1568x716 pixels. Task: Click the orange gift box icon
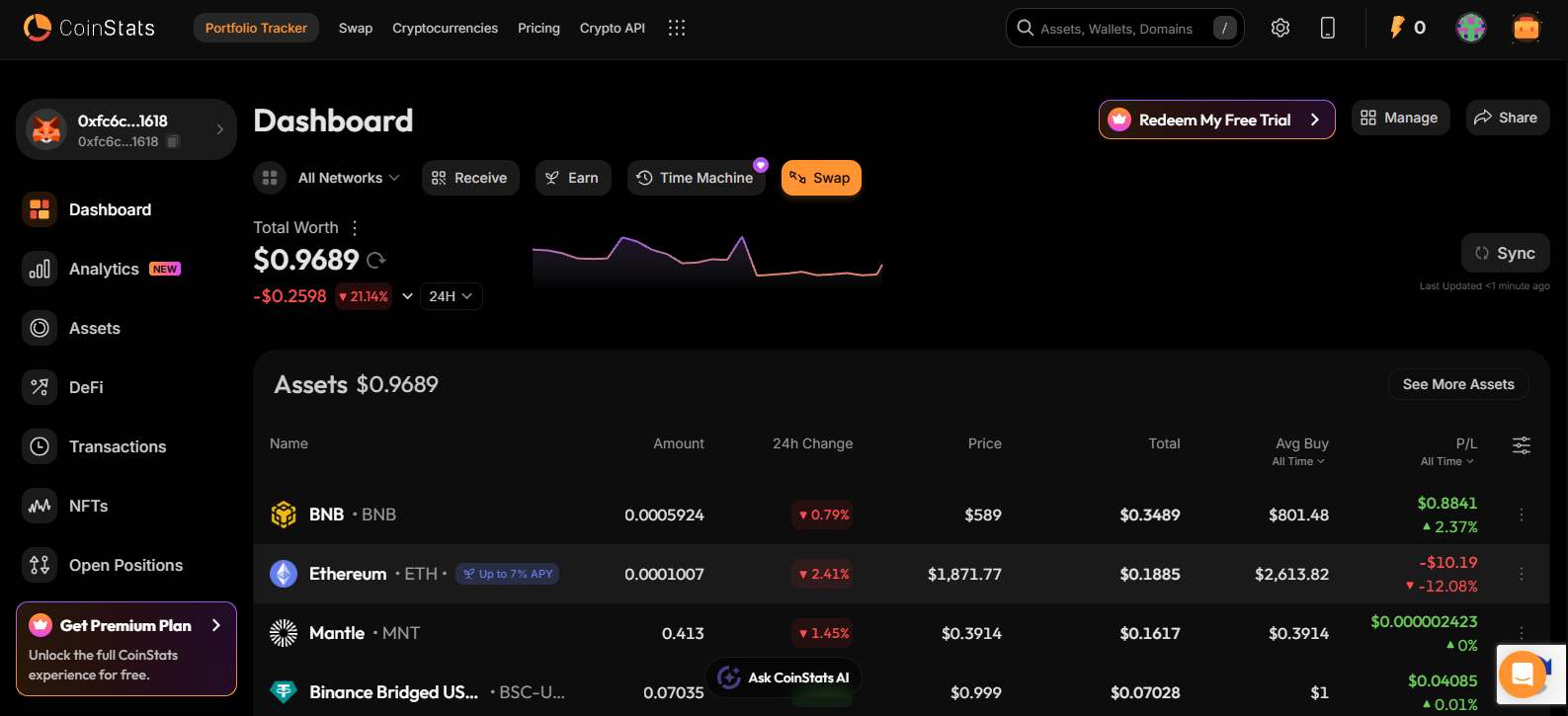(x=1527, y=28)
